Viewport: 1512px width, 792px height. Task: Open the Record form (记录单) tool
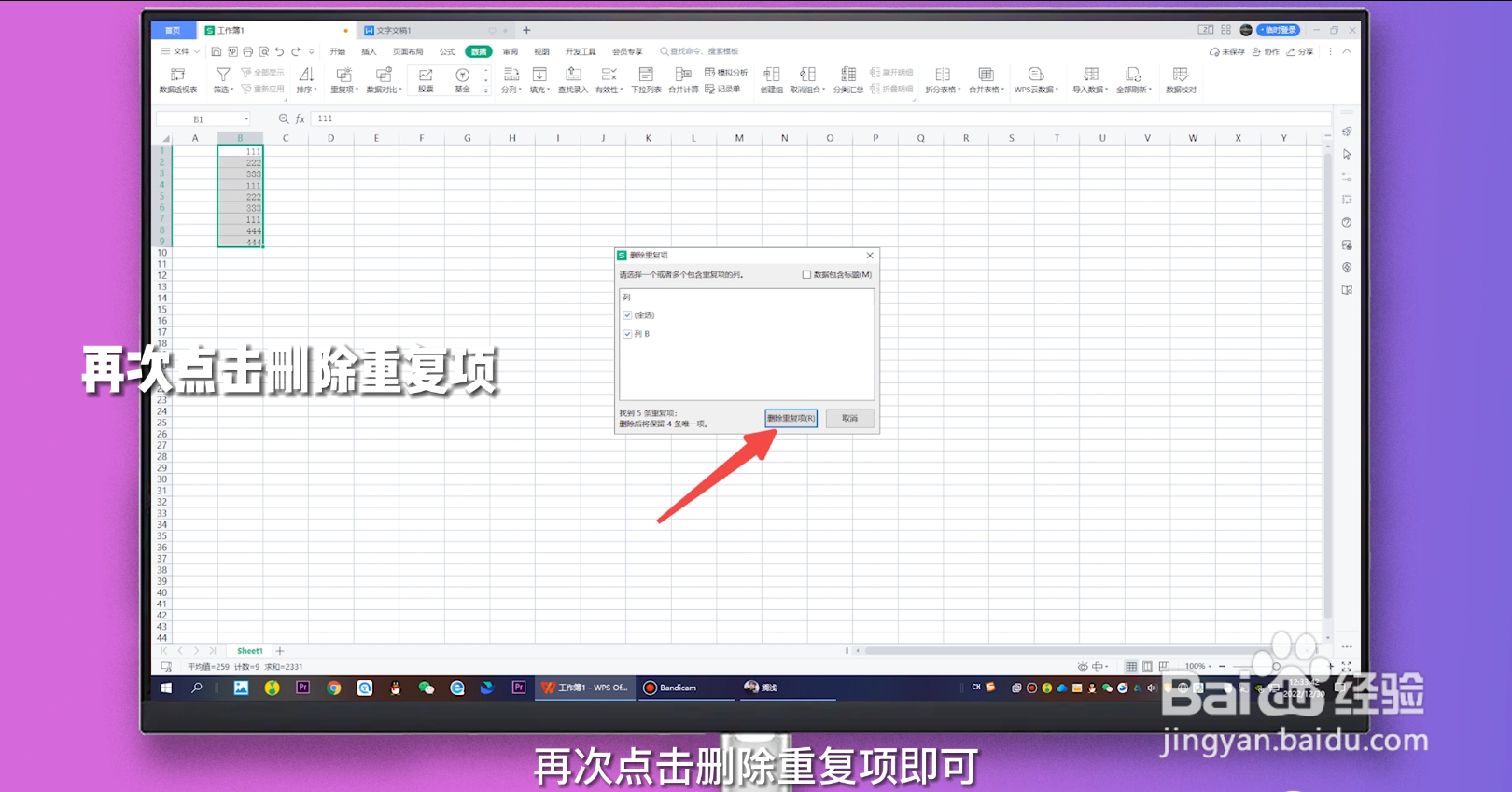722,89
